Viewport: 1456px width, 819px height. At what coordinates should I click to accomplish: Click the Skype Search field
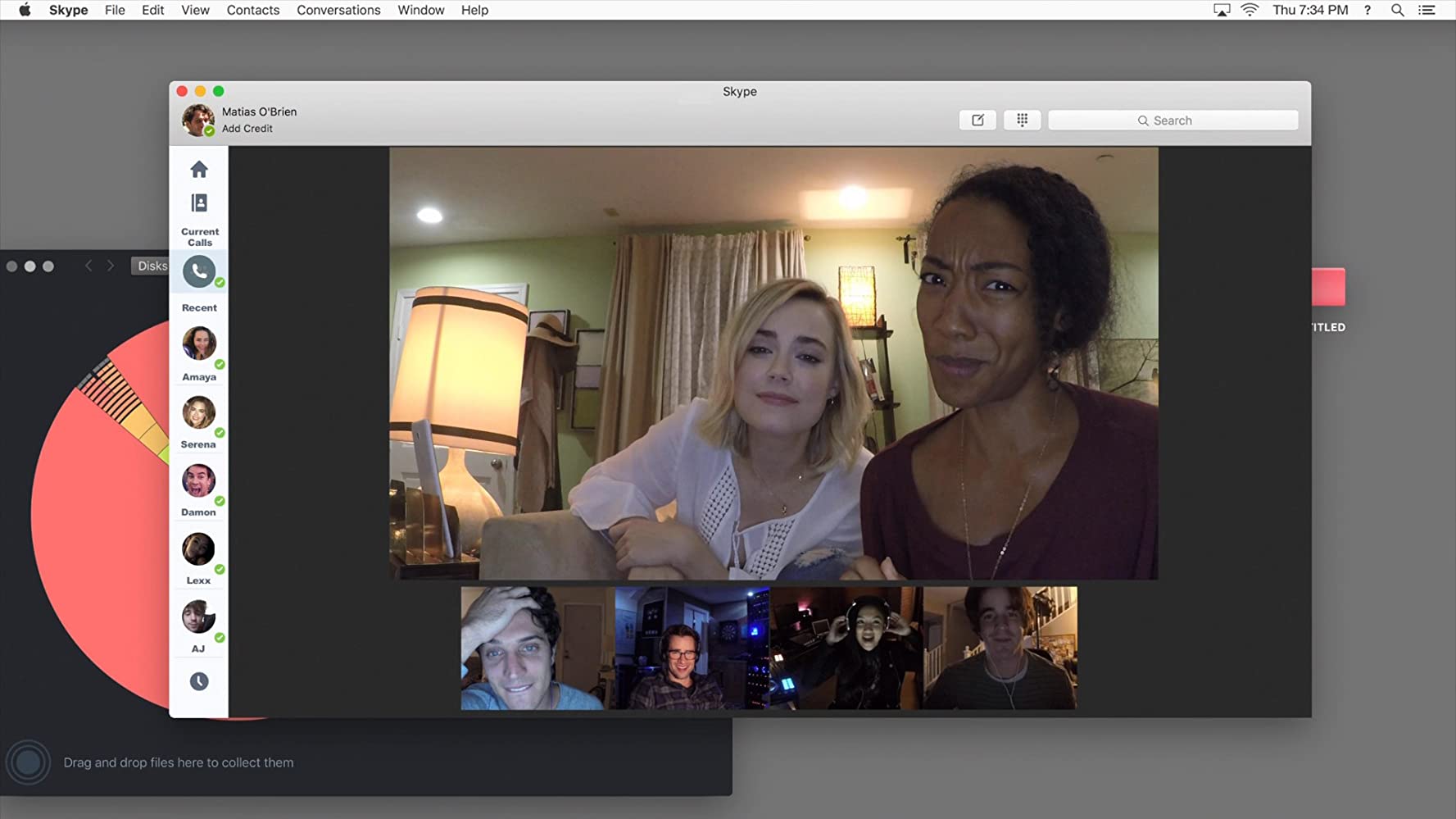(1173, 121)
